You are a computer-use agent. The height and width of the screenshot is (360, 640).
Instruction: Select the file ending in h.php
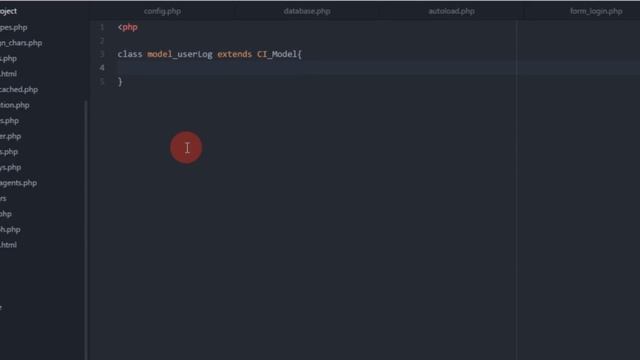click(10, 229)
